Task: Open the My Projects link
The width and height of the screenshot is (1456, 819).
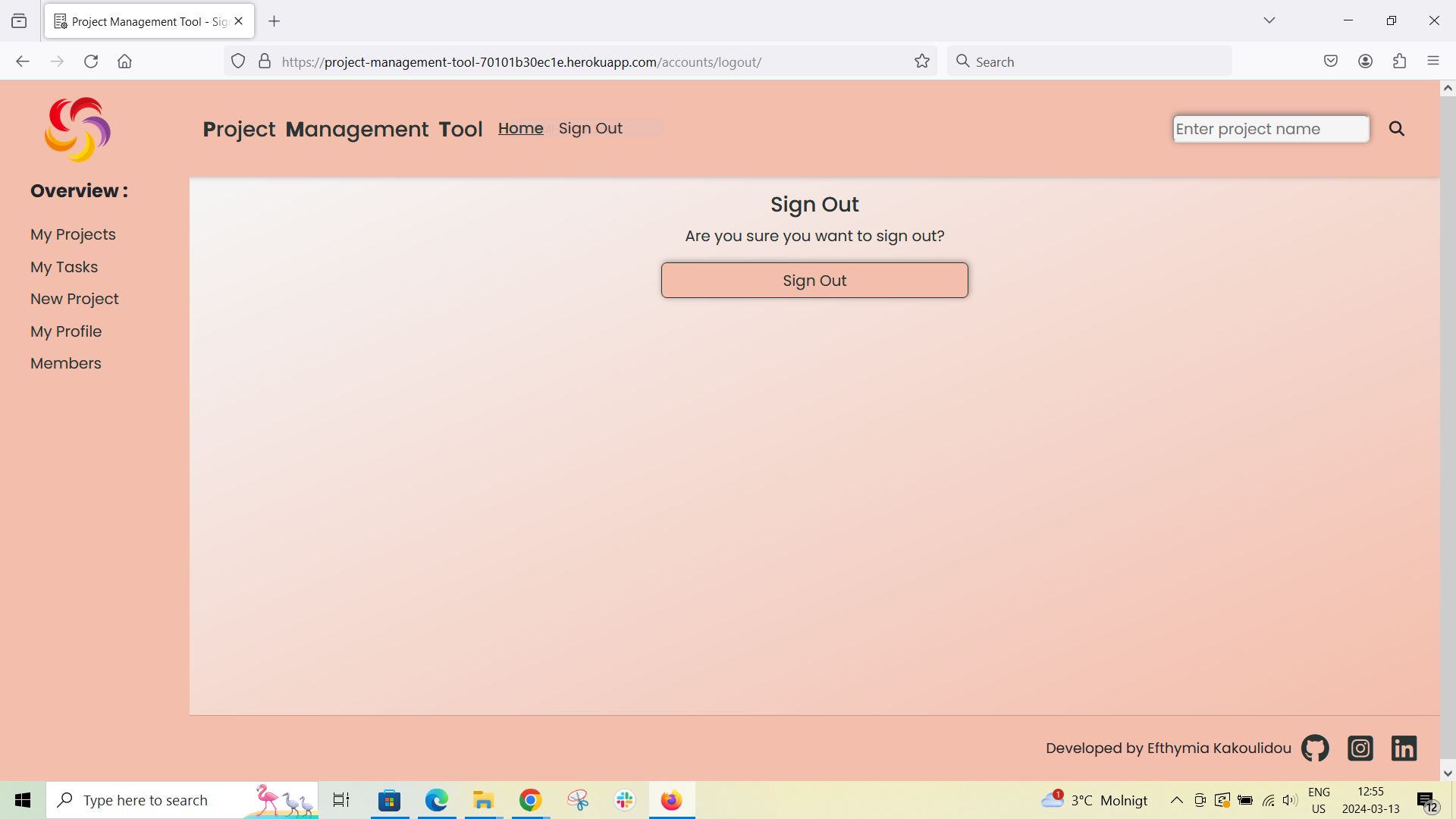Action: 73,234
